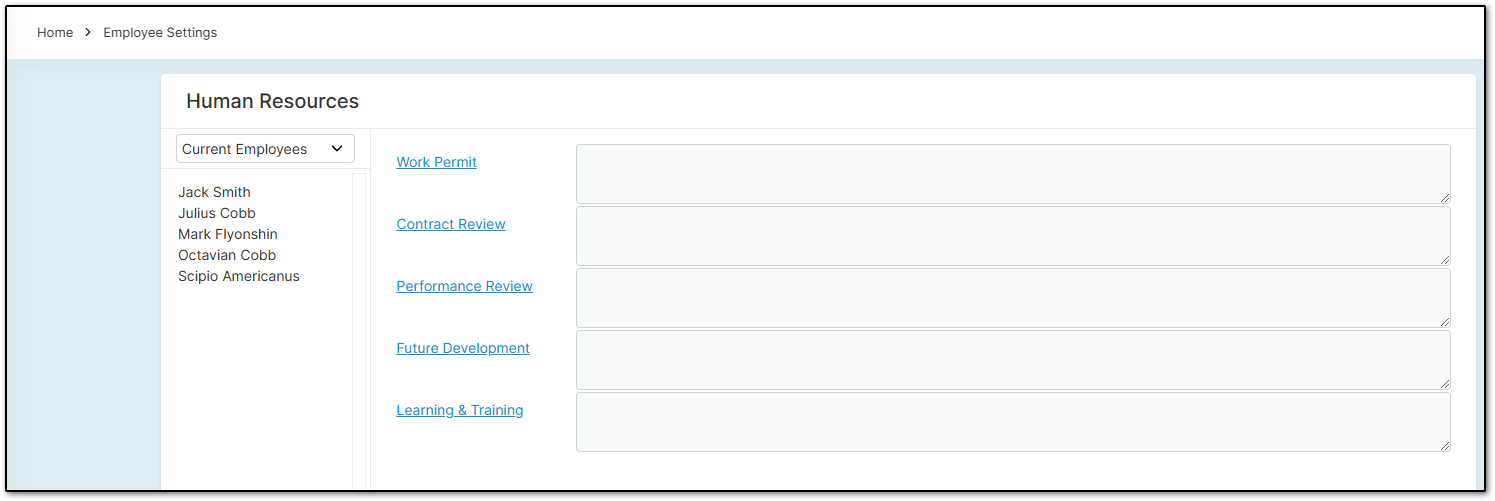The height and width of the screenshot is (501, 1495).
Task: Select employee Jack Smith
Action: click(x=214, y=192)
